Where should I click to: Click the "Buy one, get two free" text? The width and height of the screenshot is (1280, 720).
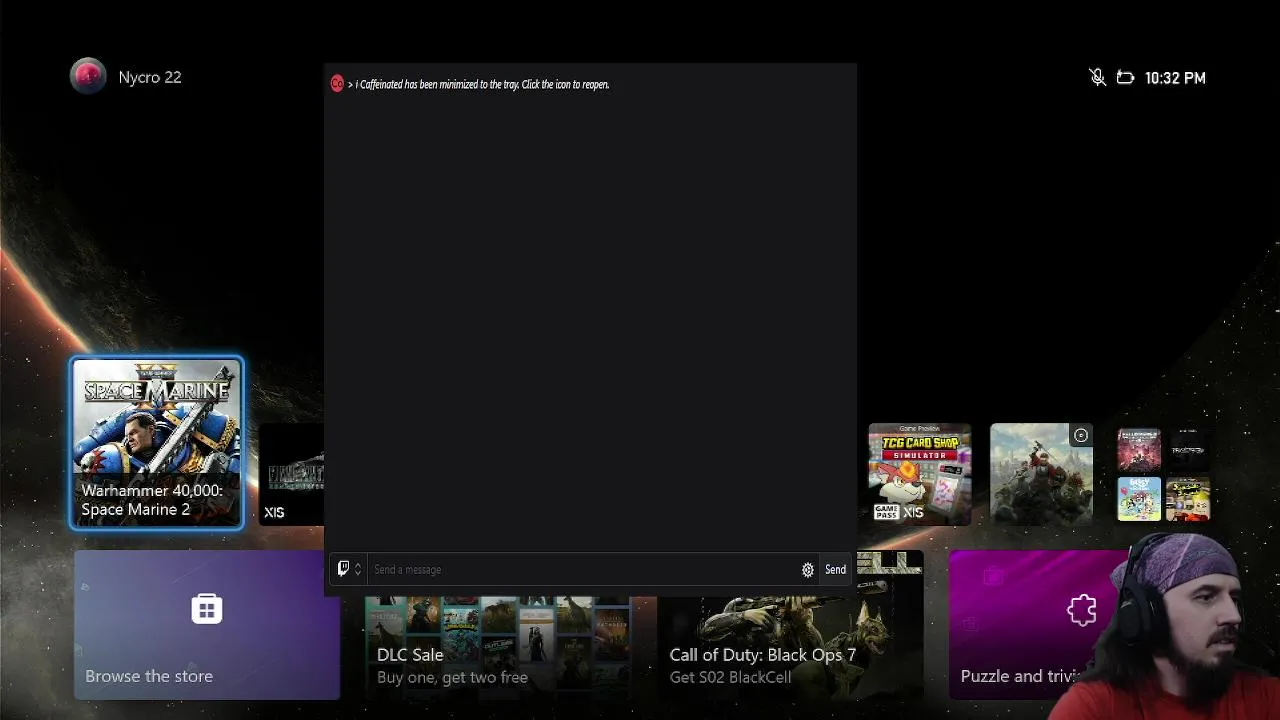(x=452, y=677)
